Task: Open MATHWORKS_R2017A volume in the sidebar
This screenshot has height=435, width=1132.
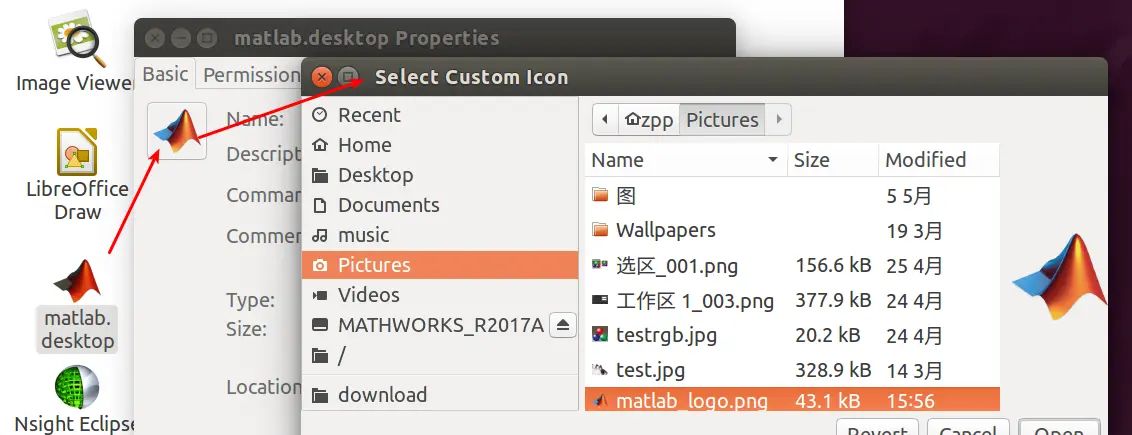Action: click(426, 325)
